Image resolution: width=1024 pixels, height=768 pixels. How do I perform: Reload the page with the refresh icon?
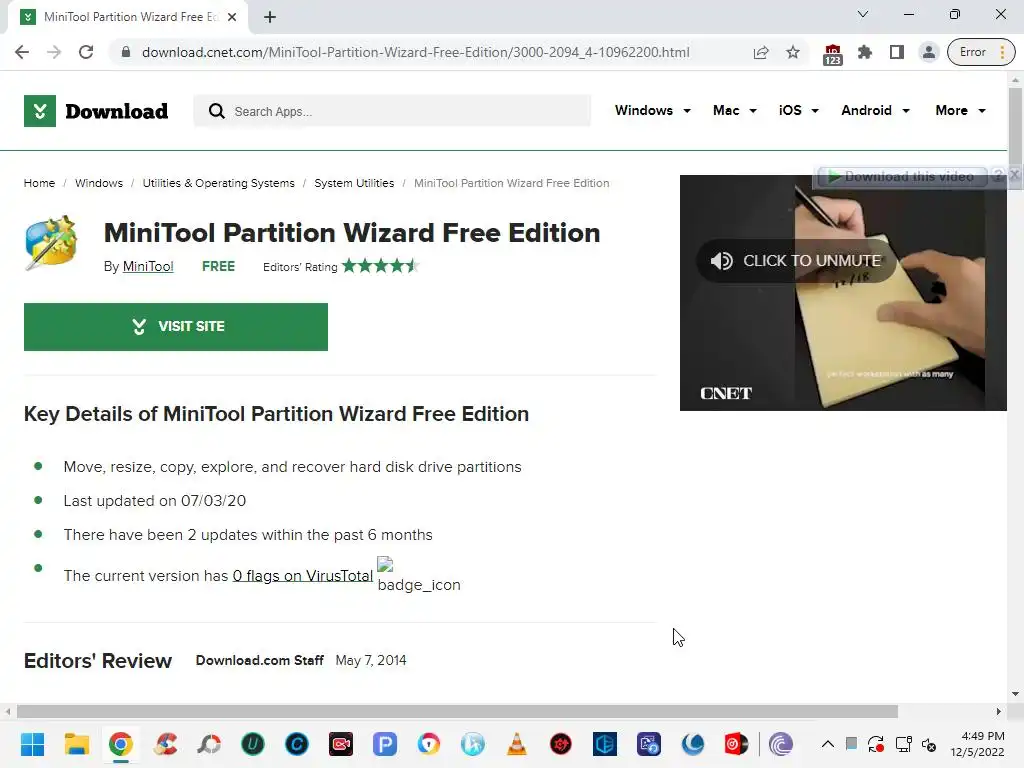[86, 52]
